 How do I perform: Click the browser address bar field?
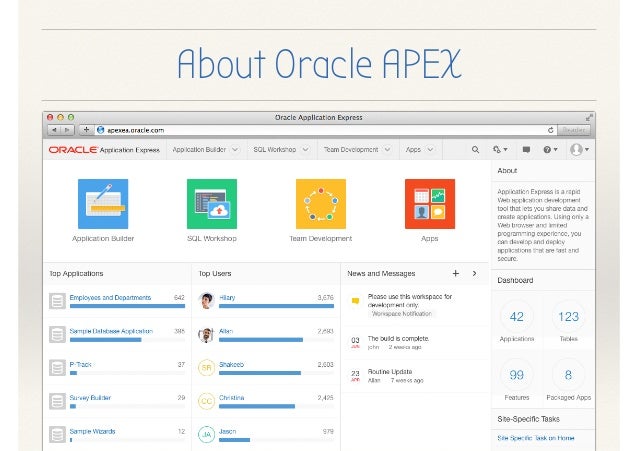tap(320, 130)
